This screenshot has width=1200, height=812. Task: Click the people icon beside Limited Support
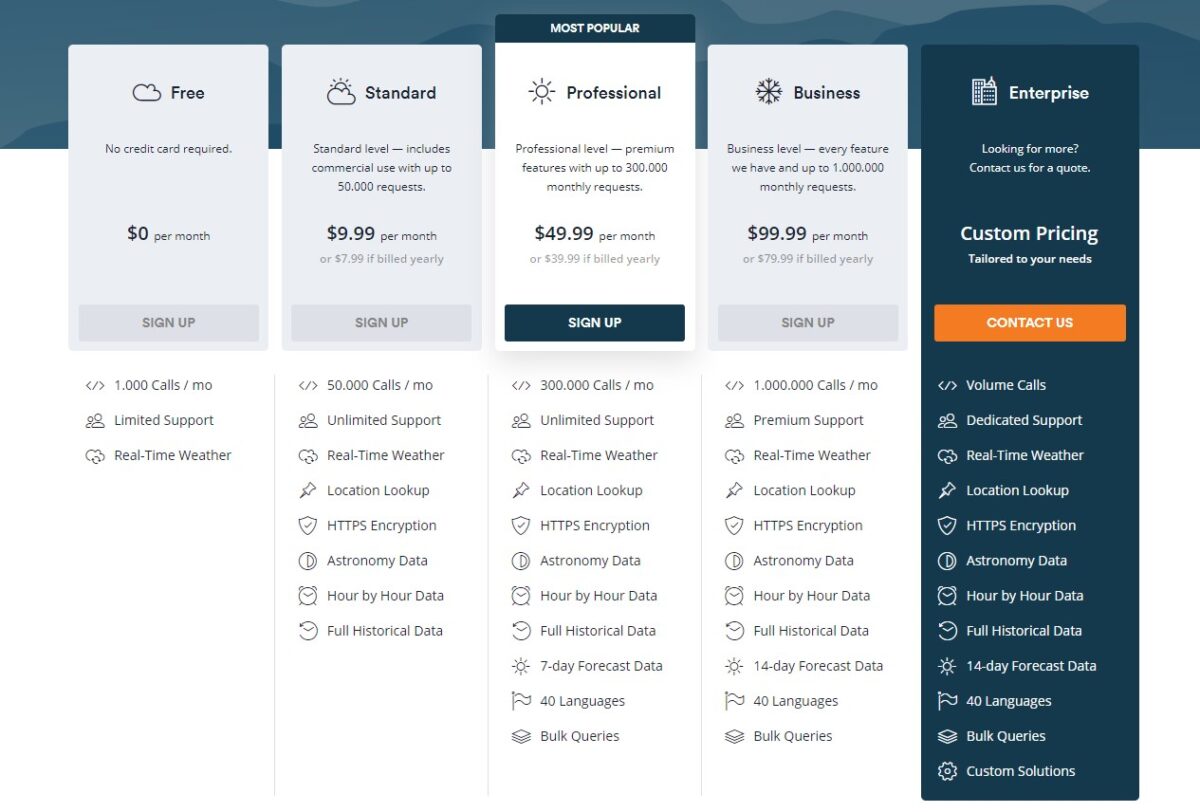tap(95, 421)
